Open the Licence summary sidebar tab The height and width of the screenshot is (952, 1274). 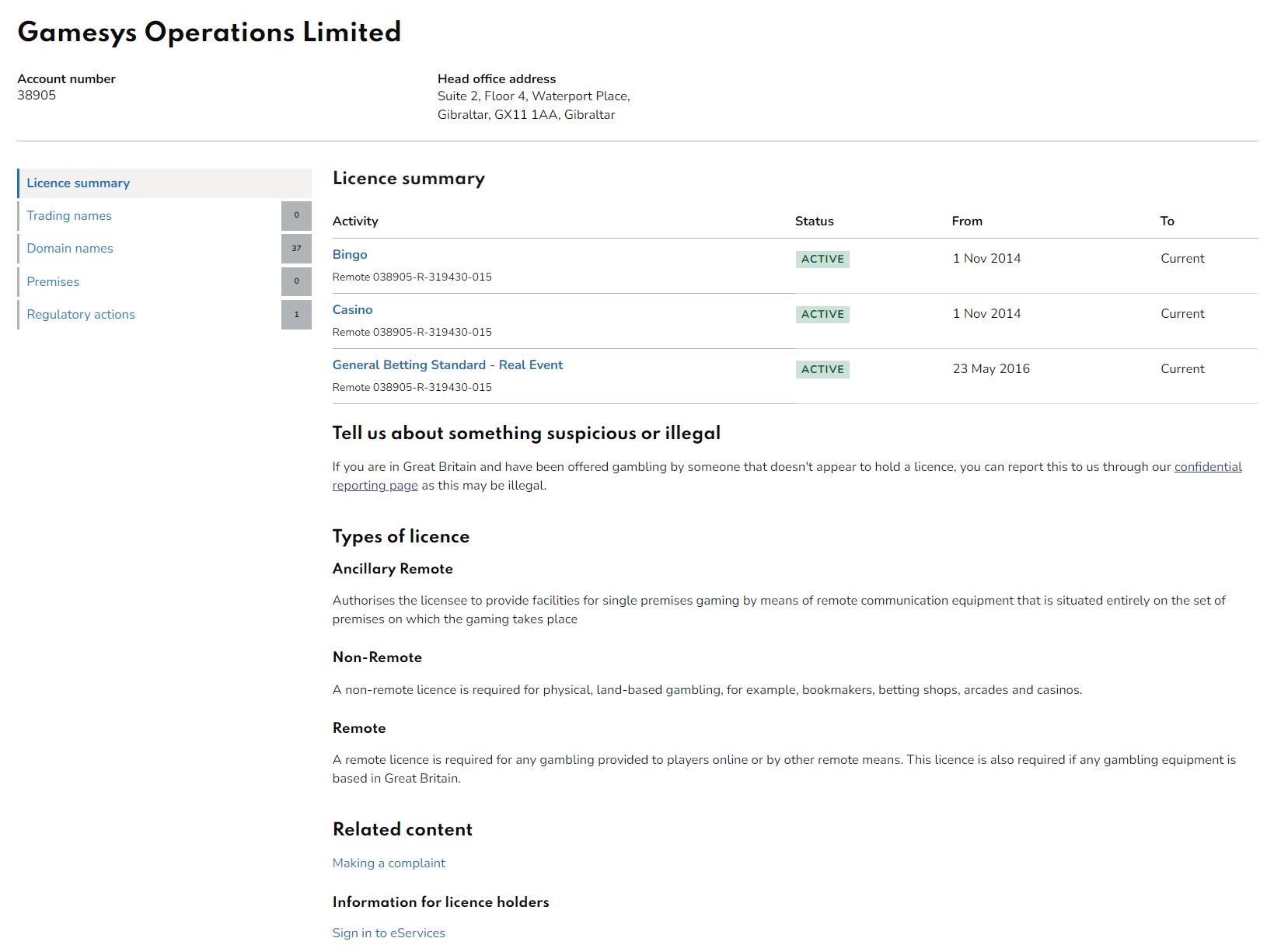tap(164, 183)
